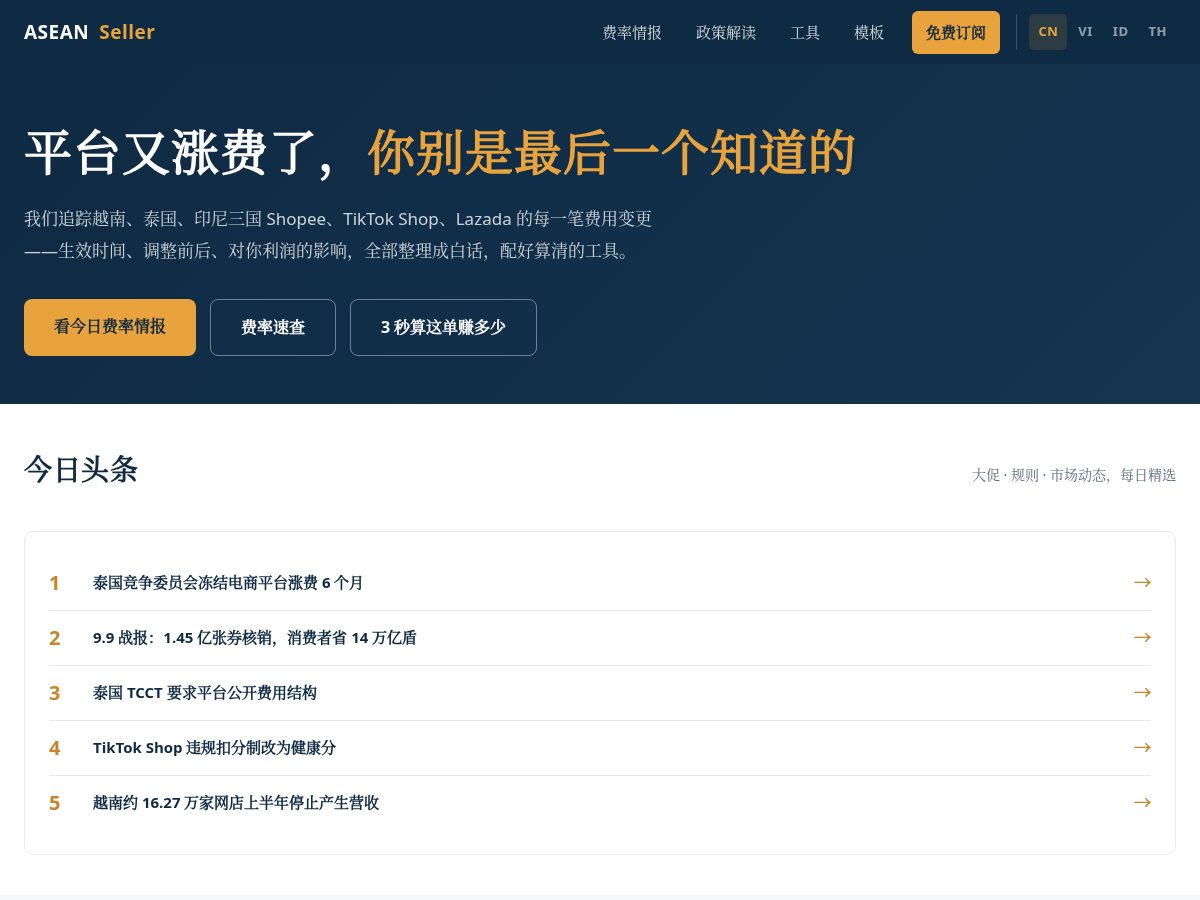Click the 3 秒算这单赚多少 button
The width and height of the screenshot is (1200, 900).
coord(443,327)
